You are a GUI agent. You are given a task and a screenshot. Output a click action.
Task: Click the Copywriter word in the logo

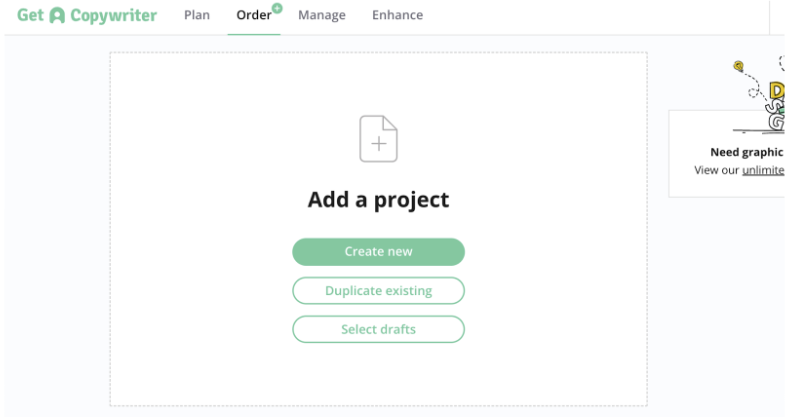(x=114, y=16)
